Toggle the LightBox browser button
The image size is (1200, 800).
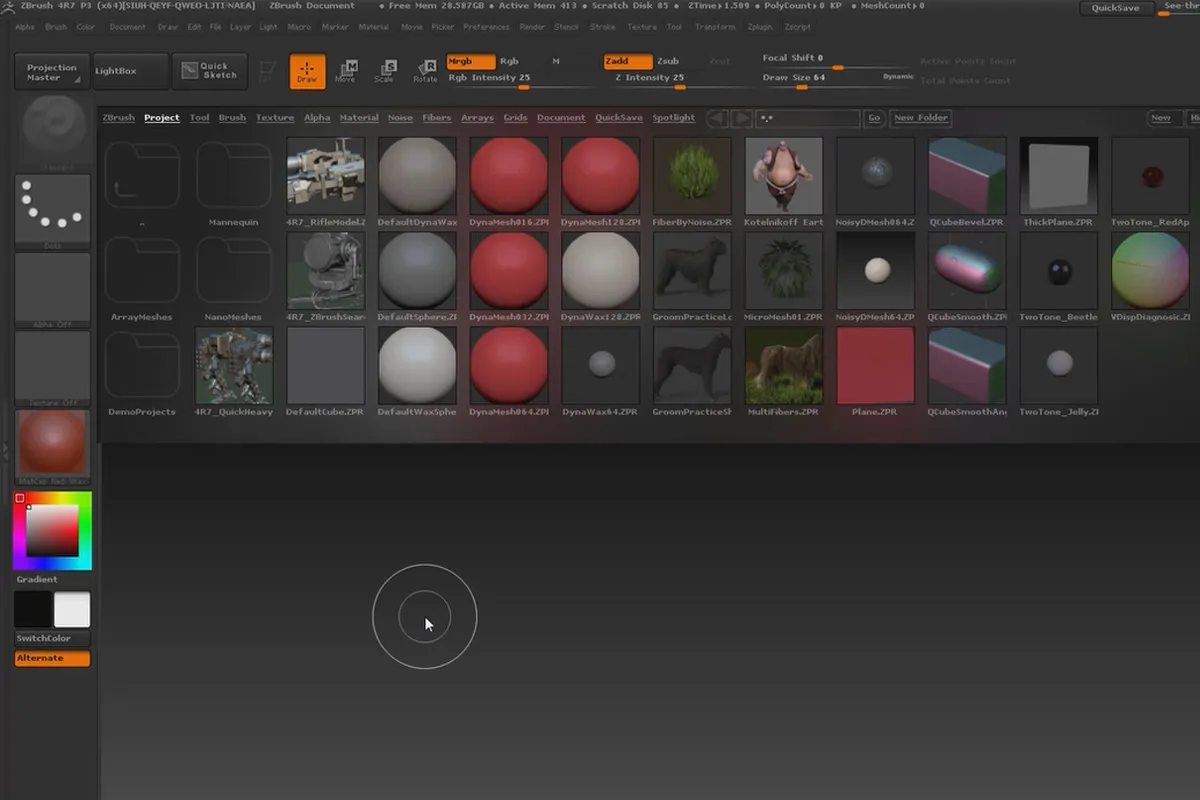coord(129,71)
